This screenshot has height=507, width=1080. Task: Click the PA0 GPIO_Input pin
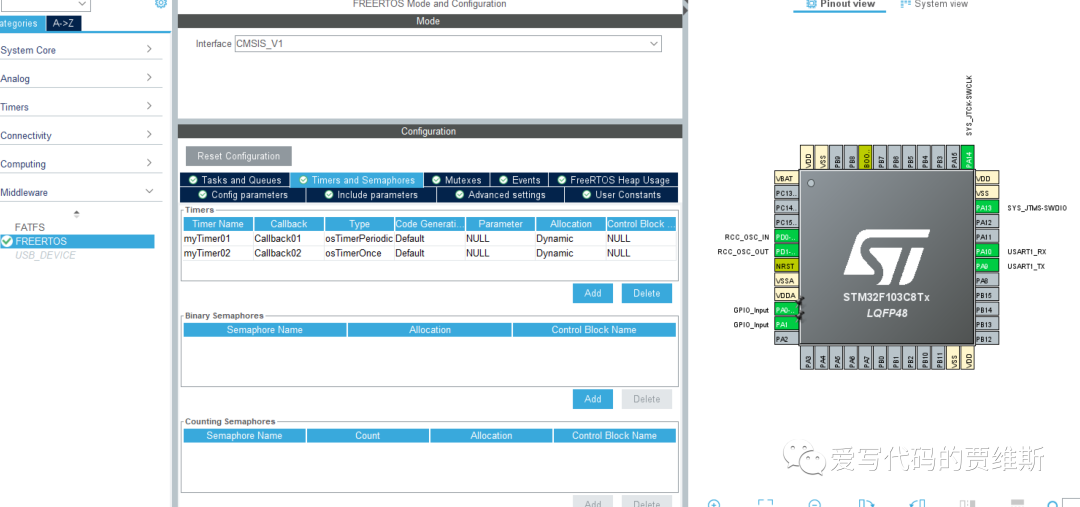point(786,309)
